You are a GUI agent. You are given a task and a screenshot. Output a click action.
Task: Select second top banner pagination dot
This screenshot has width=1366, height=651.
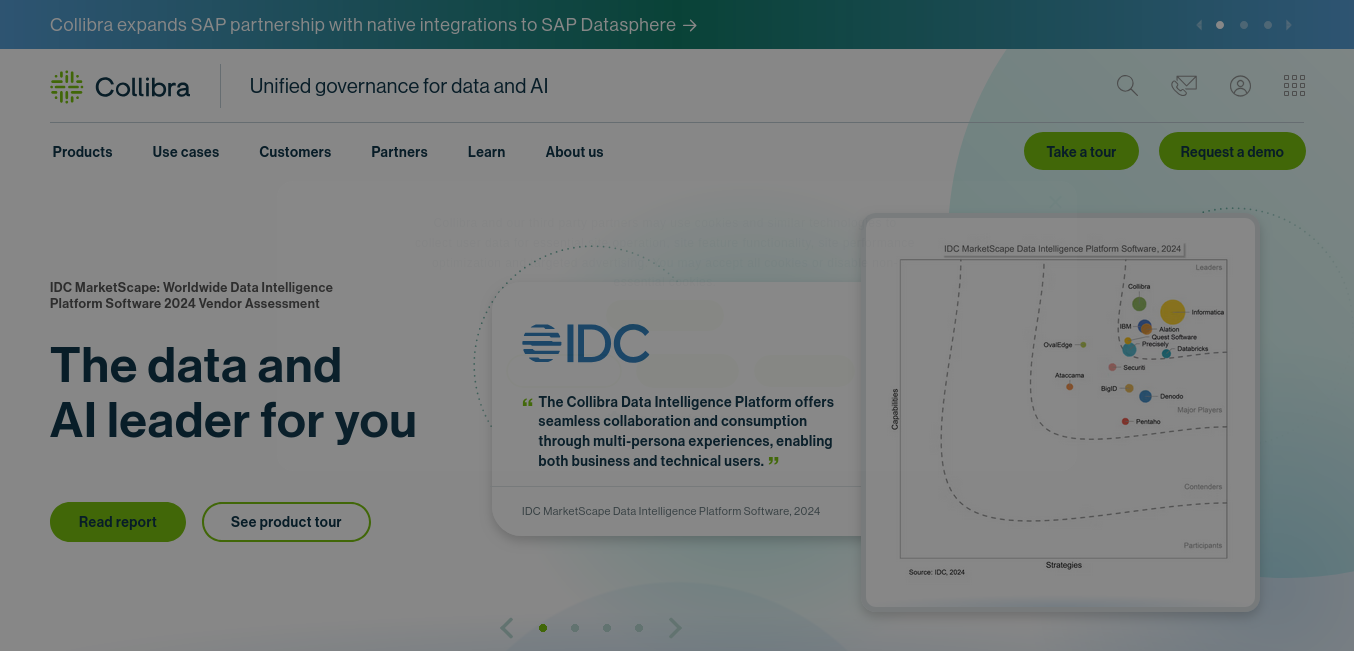tap(1244, 25)
